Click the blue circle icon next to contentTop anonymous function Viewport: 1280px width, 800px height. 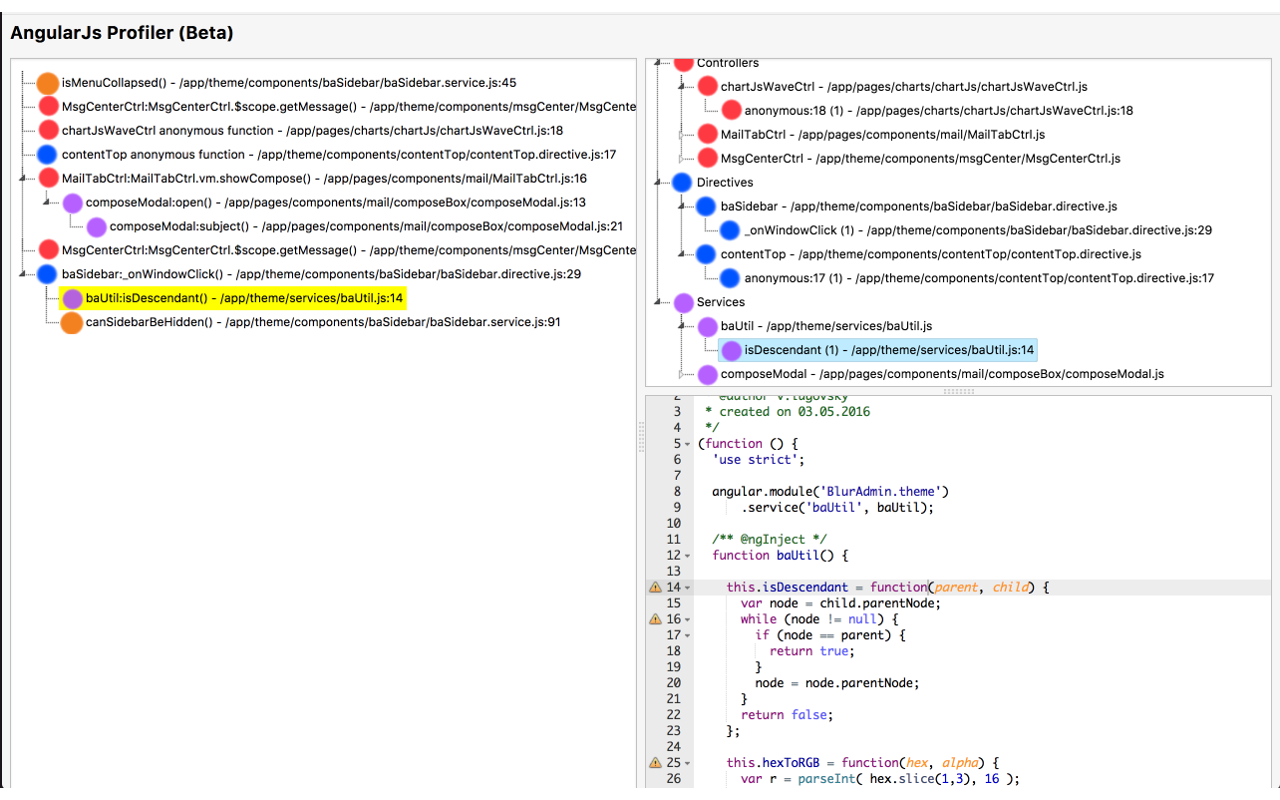click(x=47, y=154)
